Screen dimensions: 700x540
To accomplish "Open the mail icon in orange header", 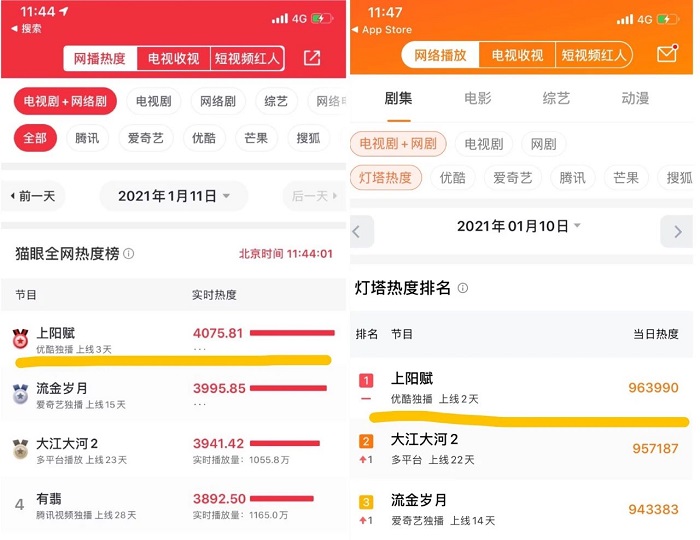I will point(667,53).
